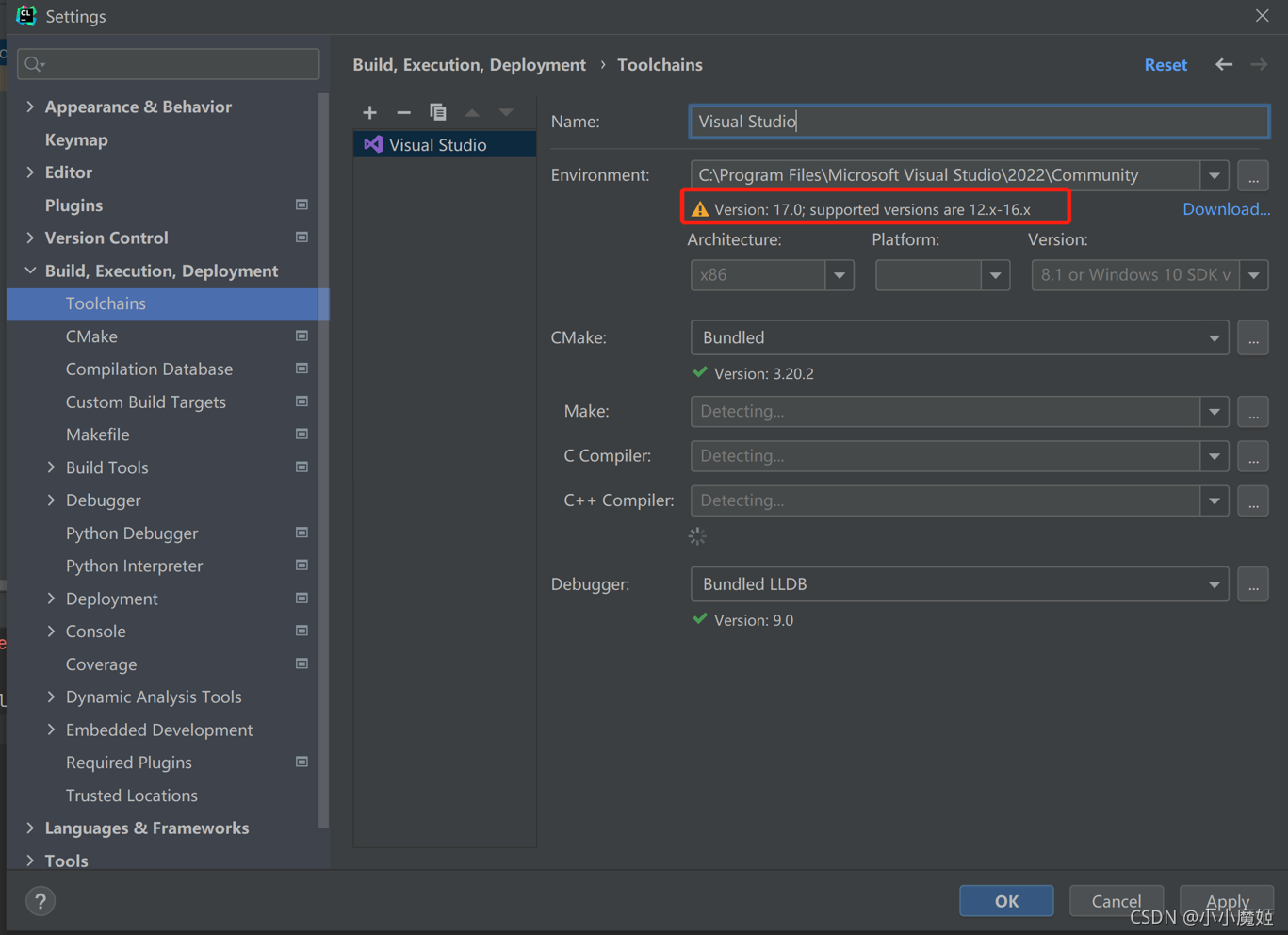Open the Platform dropdown
The image size is (1288, 935).
(995, 275)
